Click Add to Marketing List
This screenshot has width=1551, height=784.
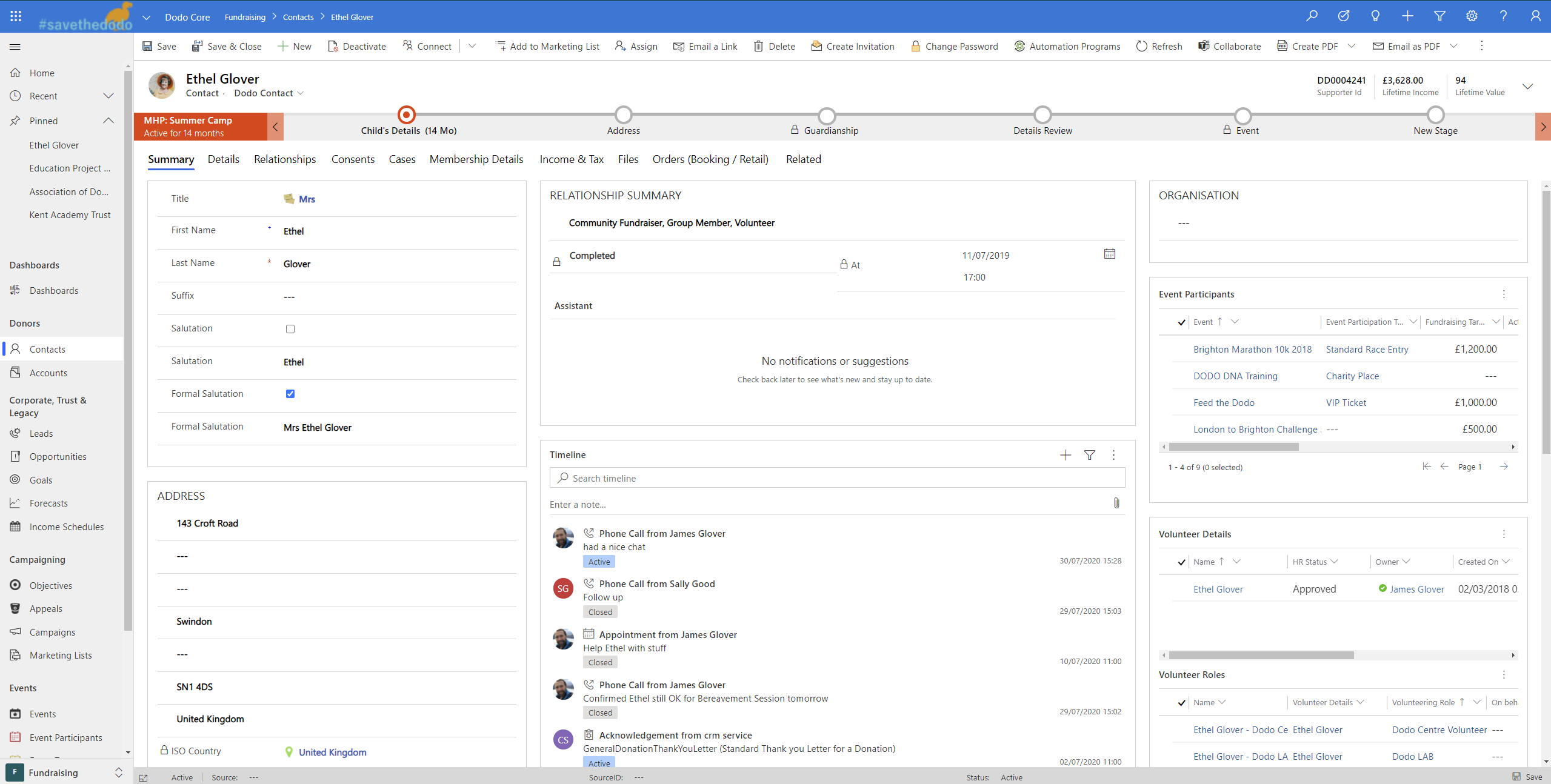[547, 46]
